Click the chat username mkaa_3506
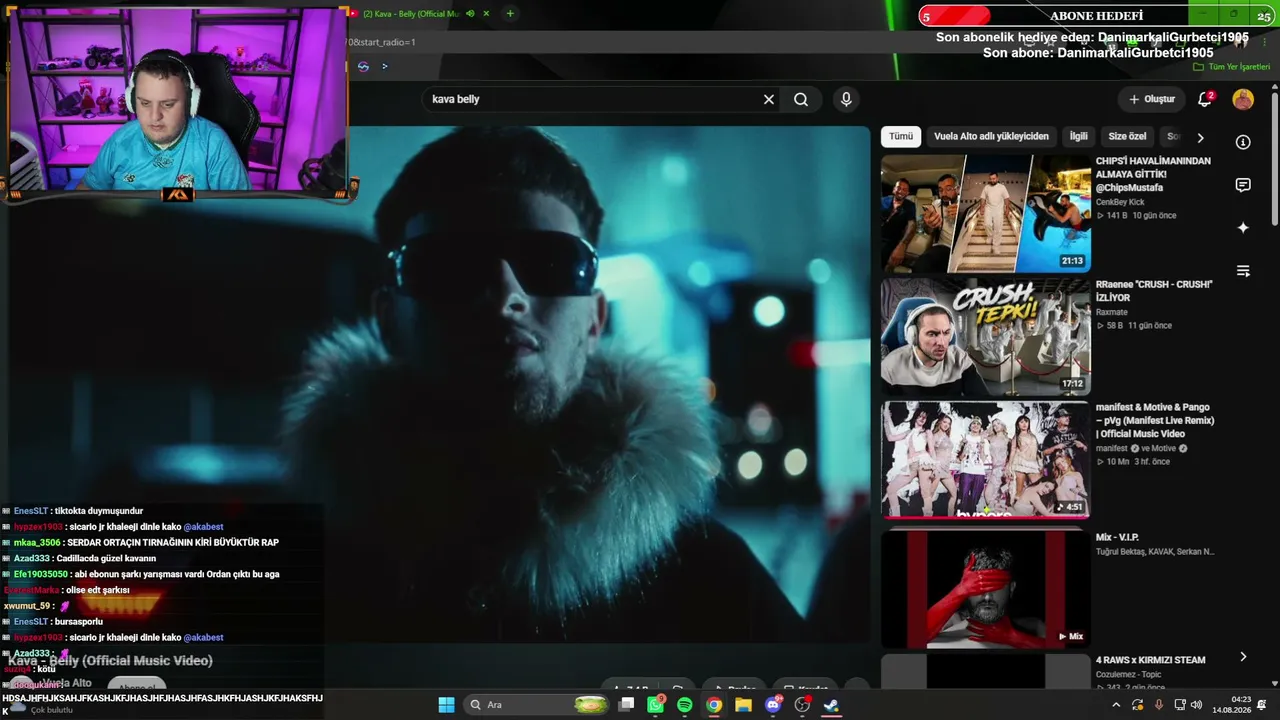1280x720 pixels. [37, 543]
